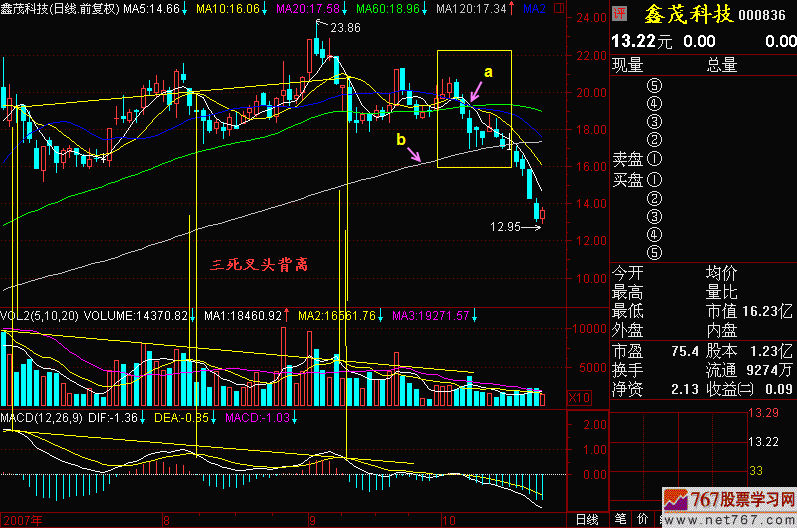This screenshot has width=797, height=528.
Task: Switch to the 日线 tab
Action: pos(587,519)
